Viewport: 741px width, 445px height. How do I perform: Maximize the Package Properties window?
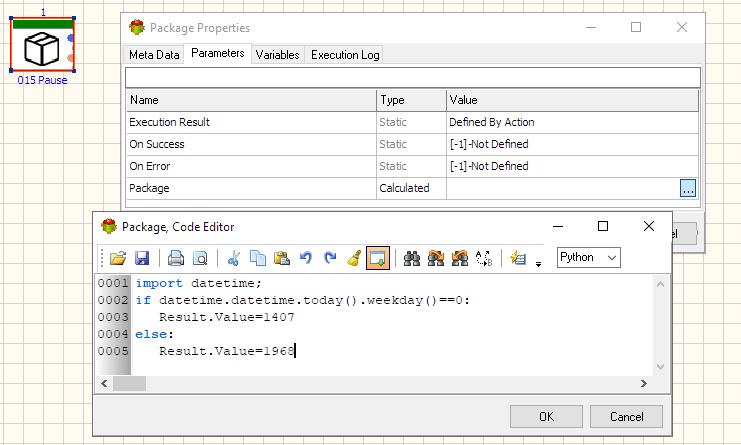click(x=636, y=27)
